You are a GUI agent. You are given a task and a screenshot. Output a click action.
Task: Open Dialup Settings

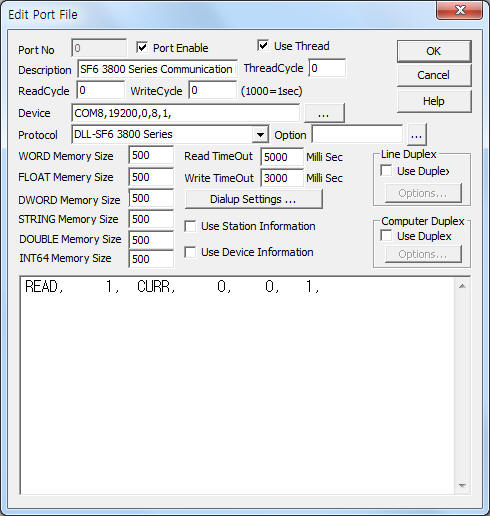point(253,199)
